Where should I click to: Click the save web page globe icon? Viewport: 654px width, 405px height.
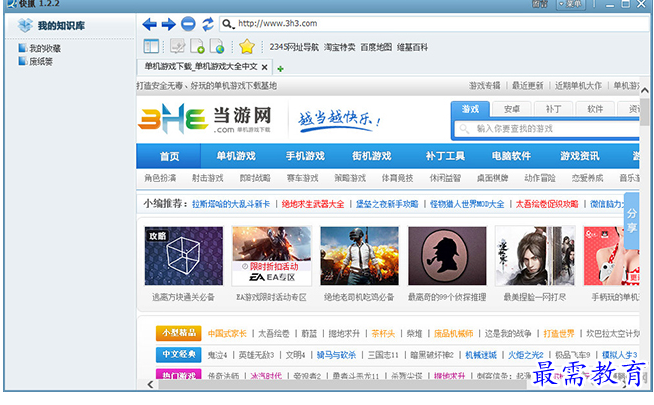(x=217, y=46)
